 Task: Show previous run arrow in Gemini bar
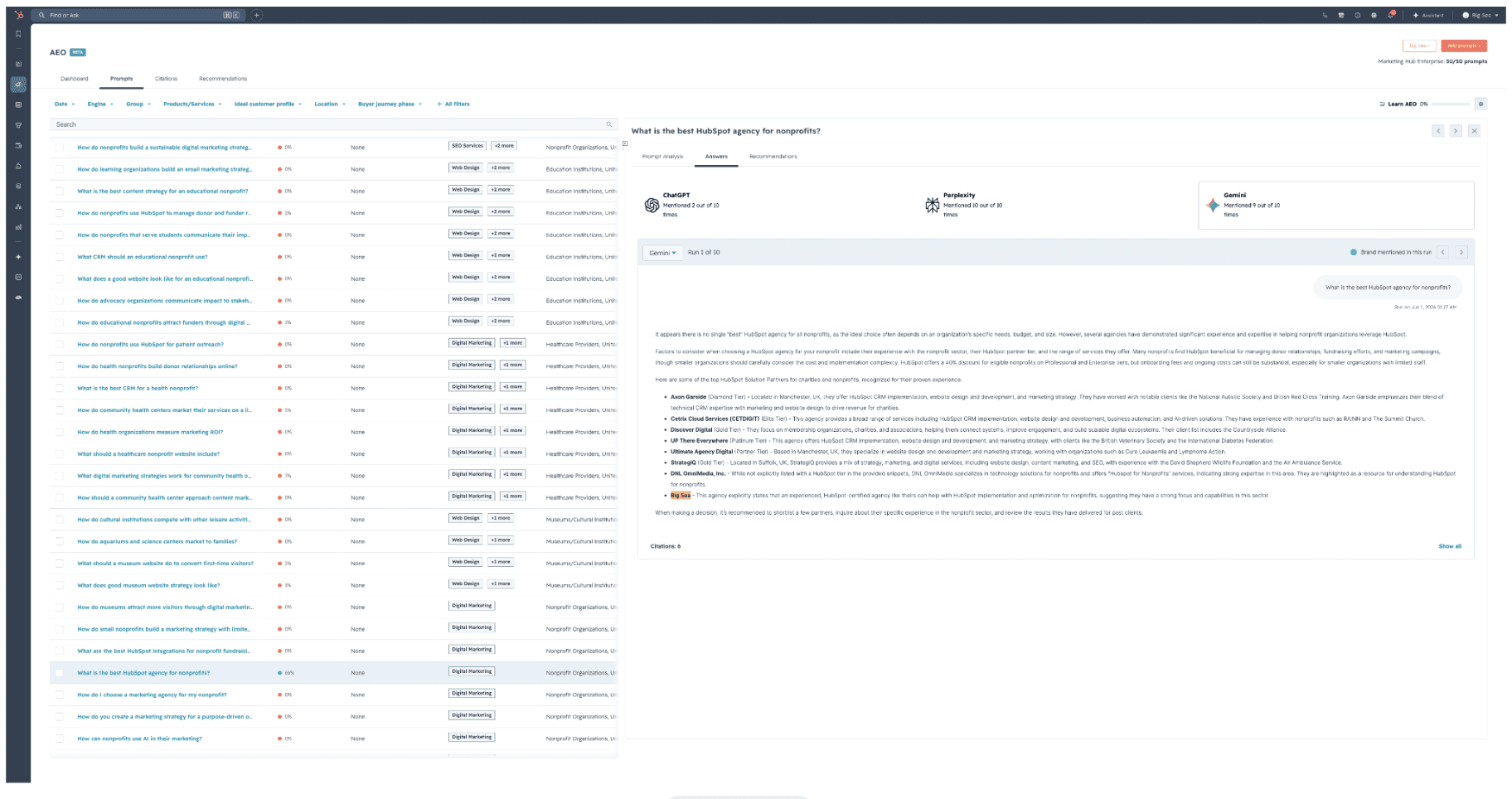point(1443,252)
